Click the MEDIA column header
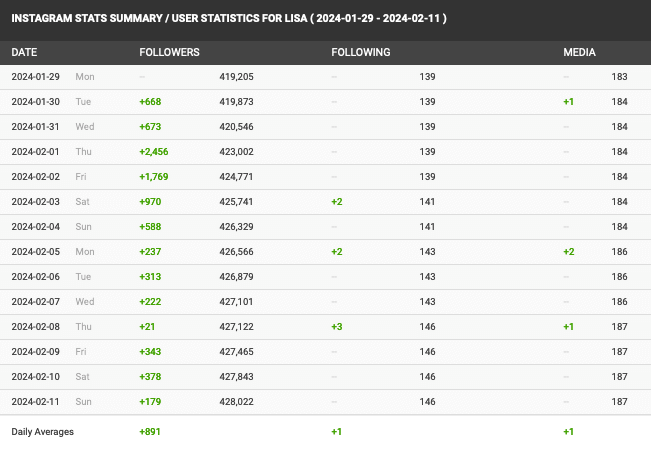 point(579,52)
